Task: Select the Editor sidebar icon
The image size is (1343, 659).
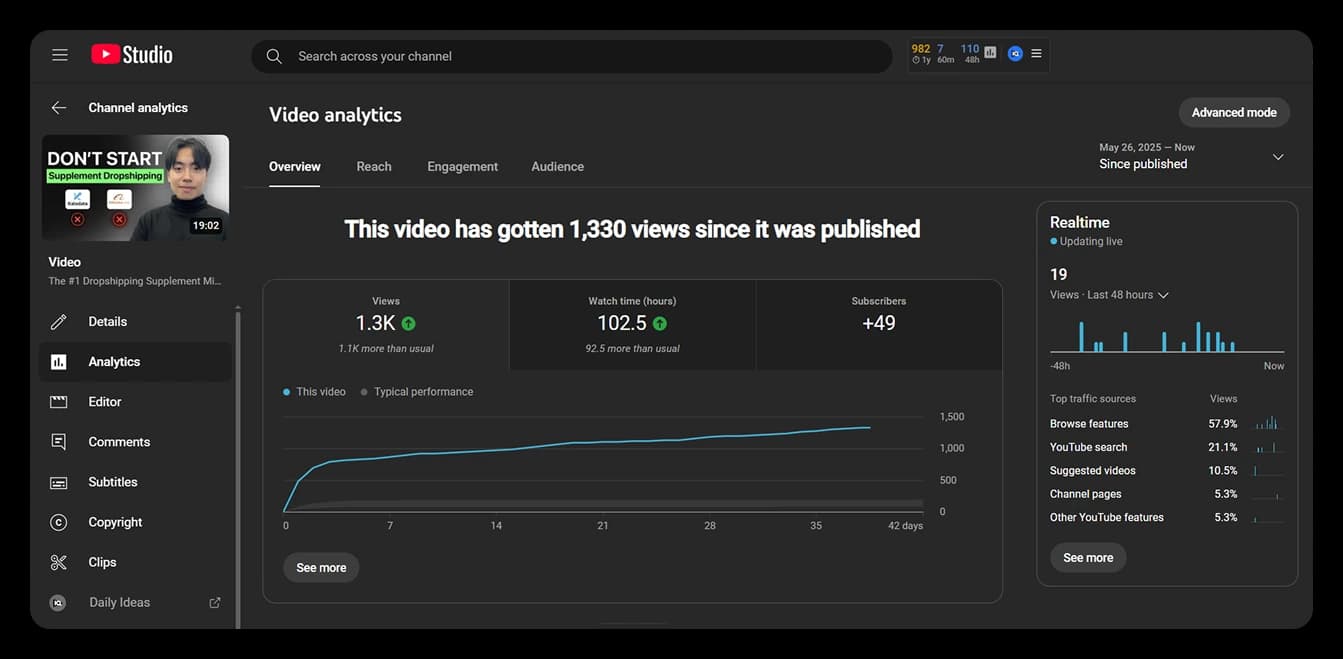Action: coord(60,401)
